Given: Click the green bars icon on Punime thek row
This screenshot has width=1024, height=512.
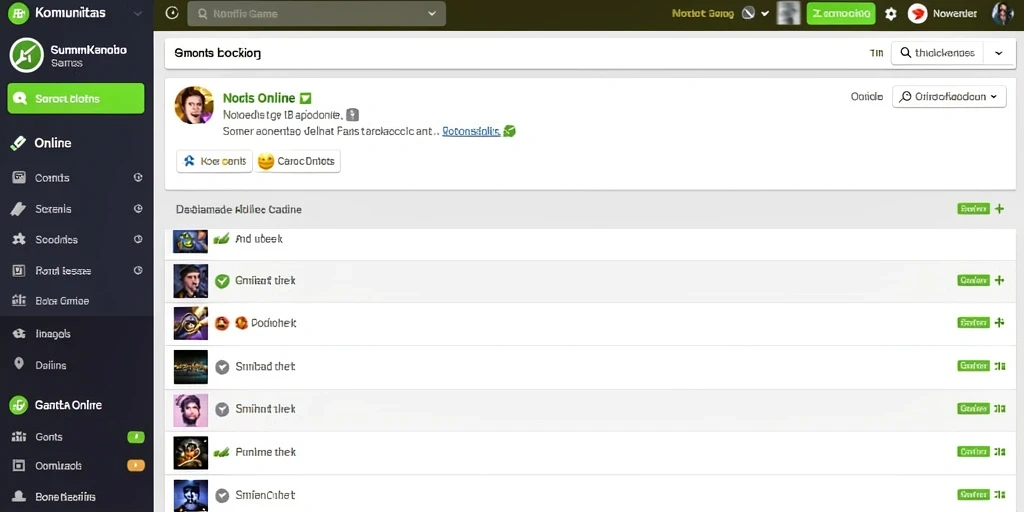Looking at the screenshot, I should pos(999,451).
